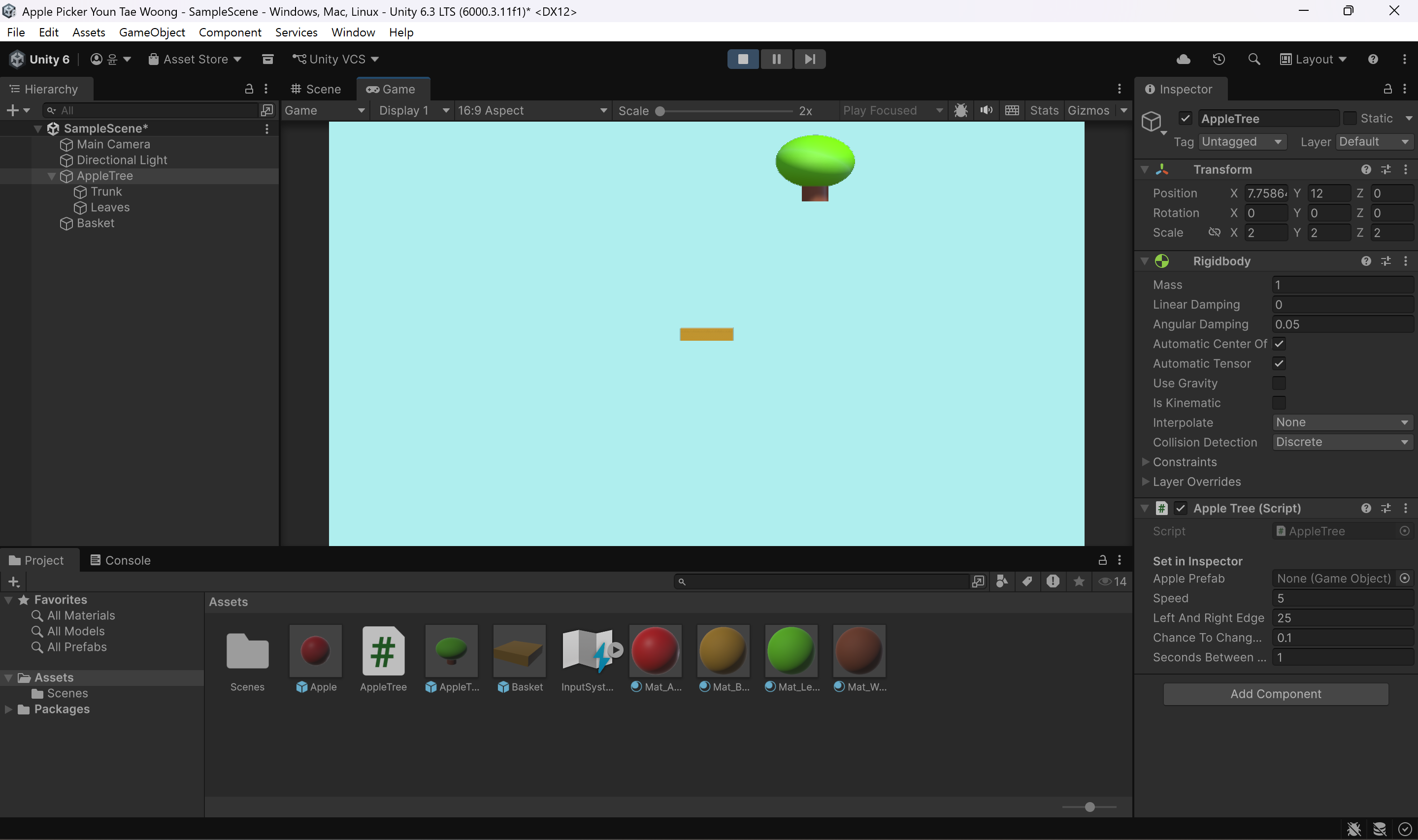Open the 16:9 Aspect dropdown
Viewport: 1418px width, 840px height.
click(x=532, y=110)
